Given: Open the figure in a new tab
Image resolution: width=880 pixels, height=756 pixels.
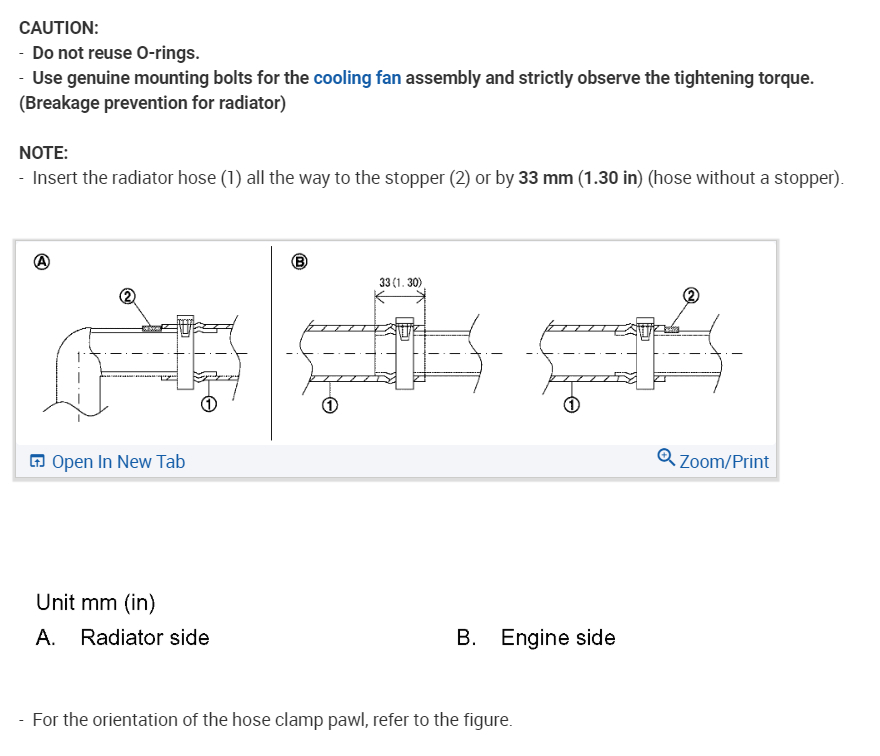Looking at the screenshot, I should (x=118, y=462).
